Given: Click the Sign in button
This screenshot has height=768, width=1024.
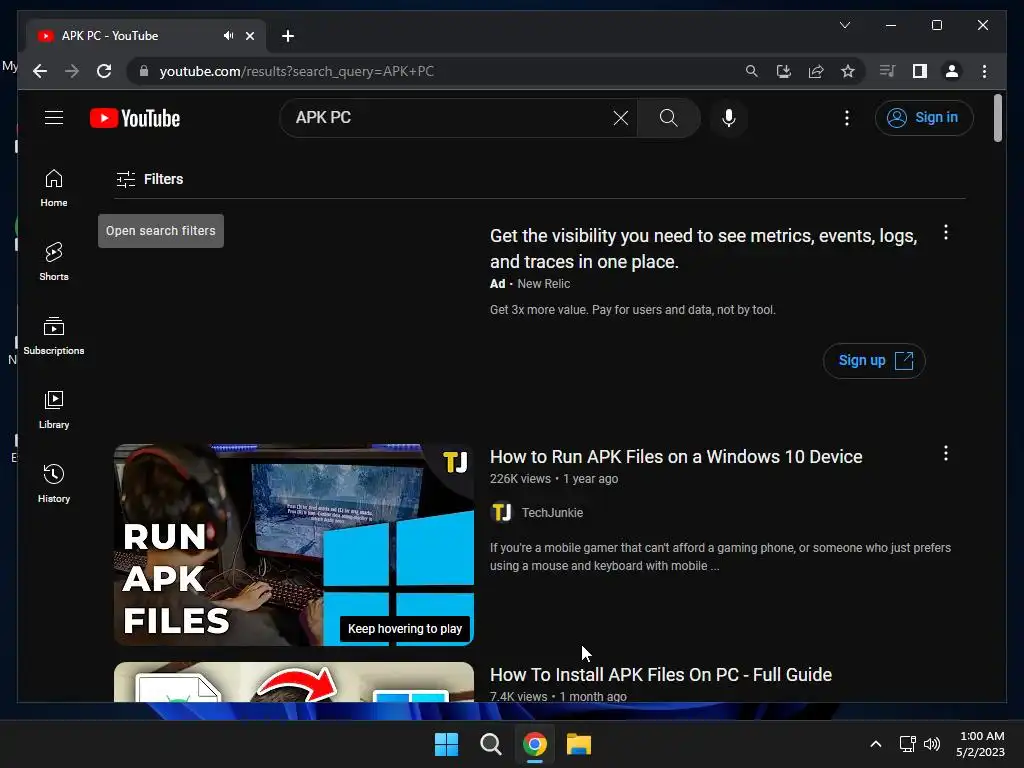Looking at the screenshot, I should [x=923, y=118].
